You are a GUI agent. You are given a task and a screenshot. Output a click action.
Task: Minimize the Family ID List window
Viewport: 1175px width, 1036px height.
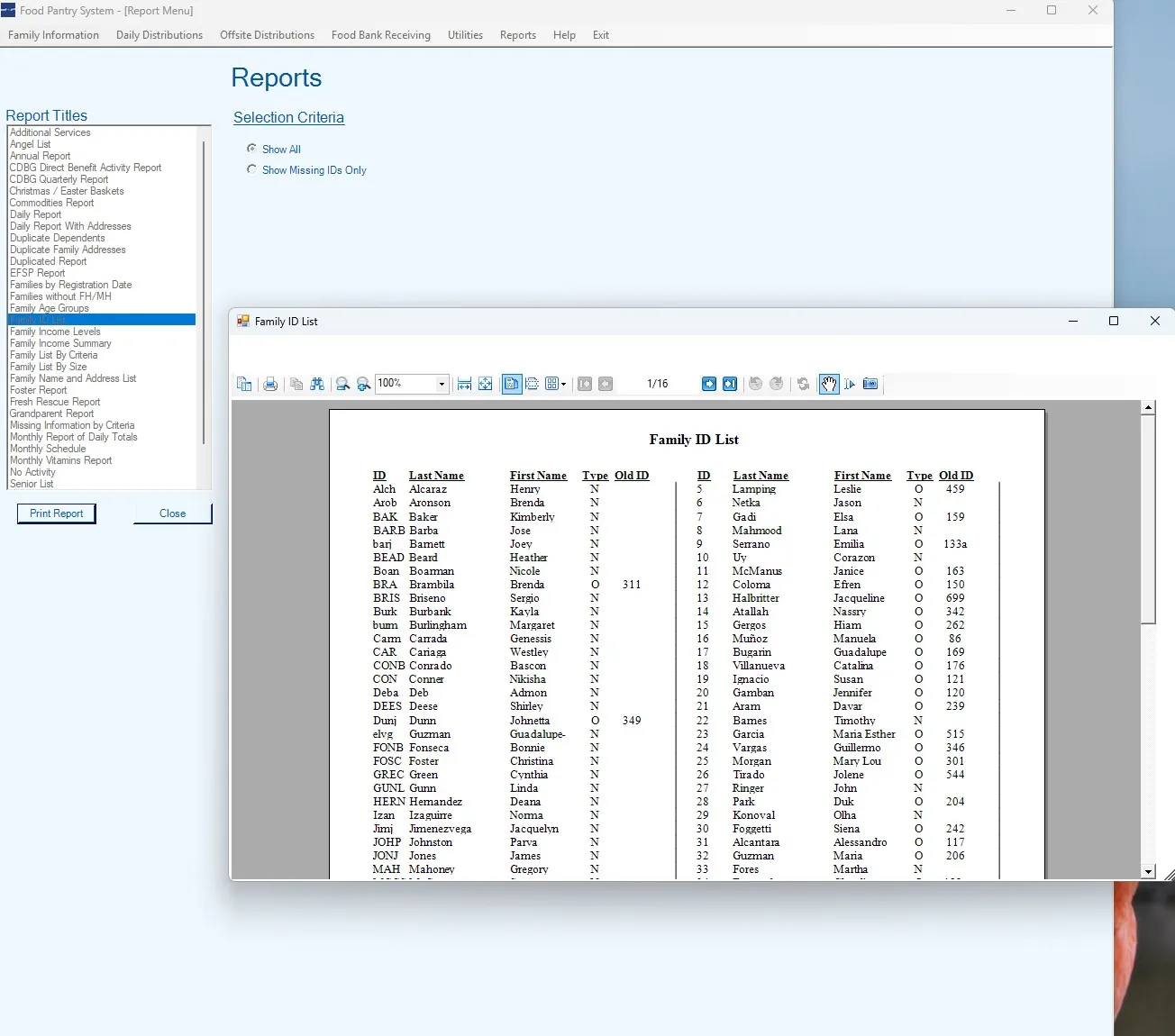pyautogui.click(x=1073, y=321)
